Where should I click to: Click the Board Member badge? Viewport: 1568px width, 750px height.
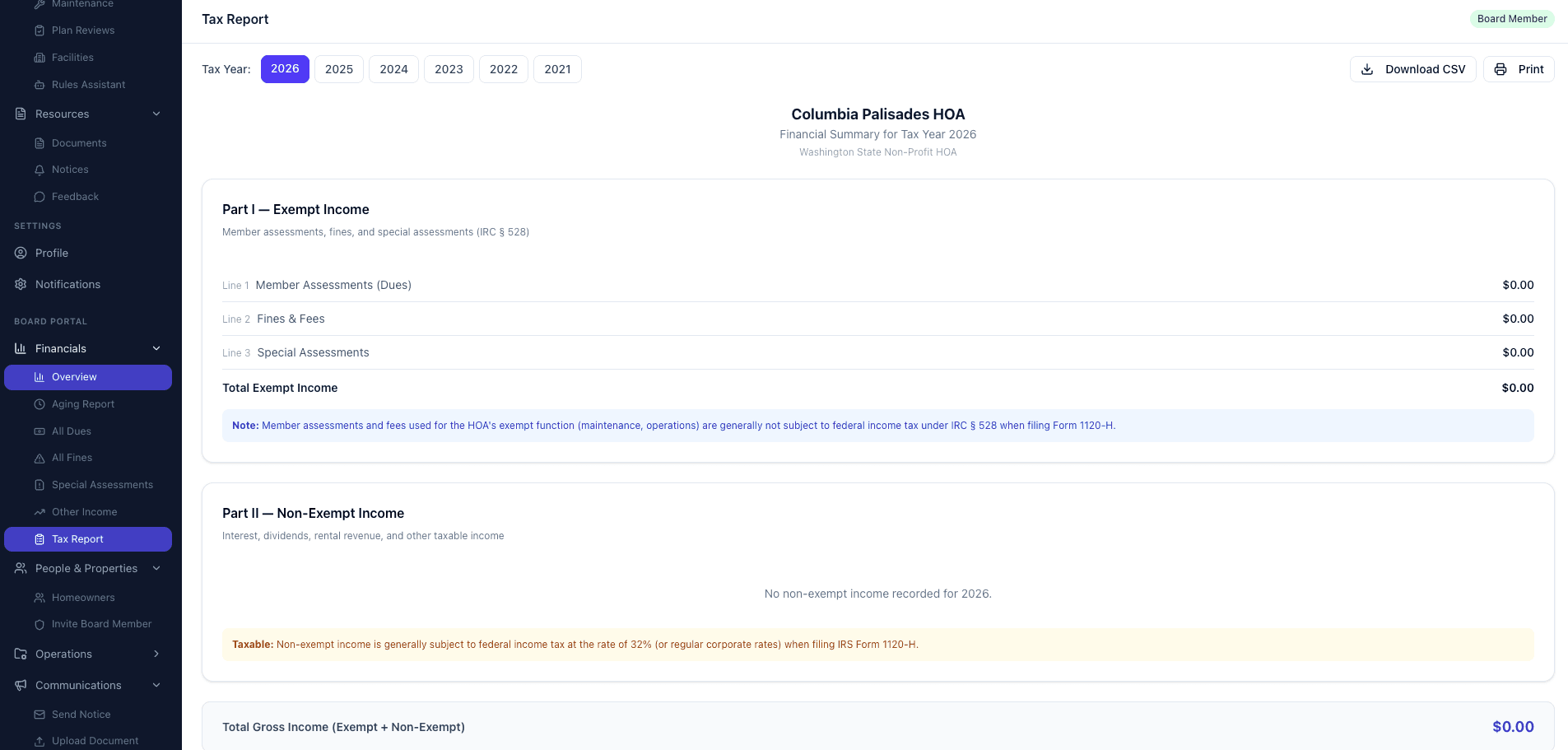(x=1511, y=19)
